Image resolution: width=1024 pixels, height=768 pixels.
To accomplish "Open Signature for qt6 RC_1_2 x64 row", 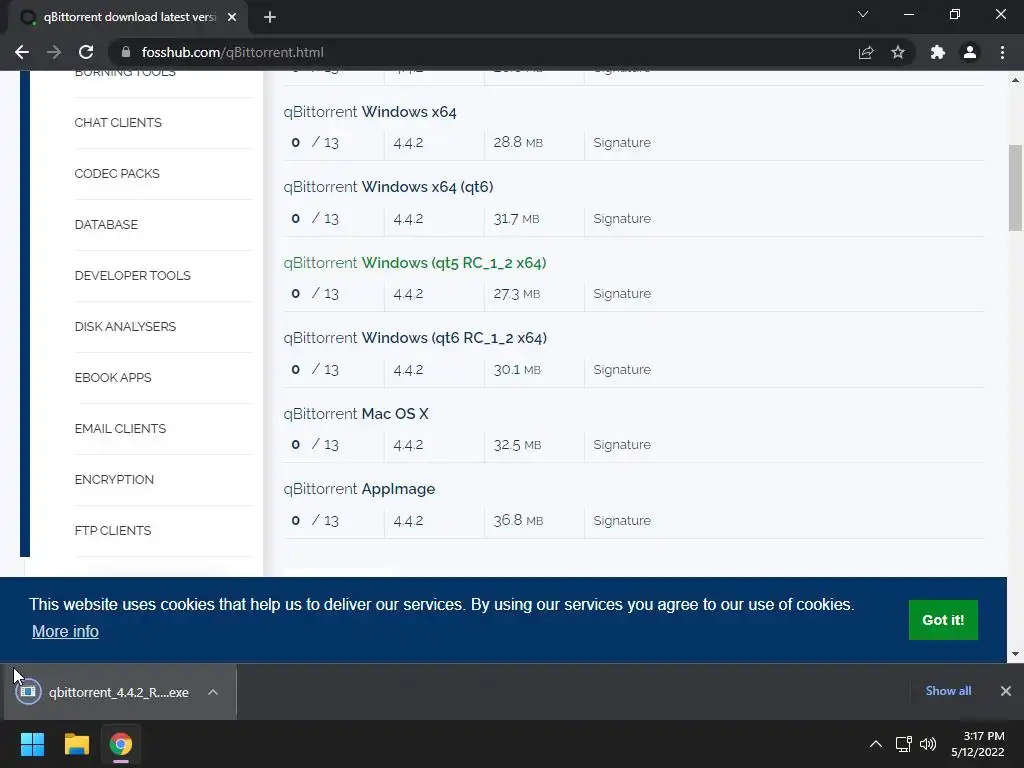I will 622,370.
